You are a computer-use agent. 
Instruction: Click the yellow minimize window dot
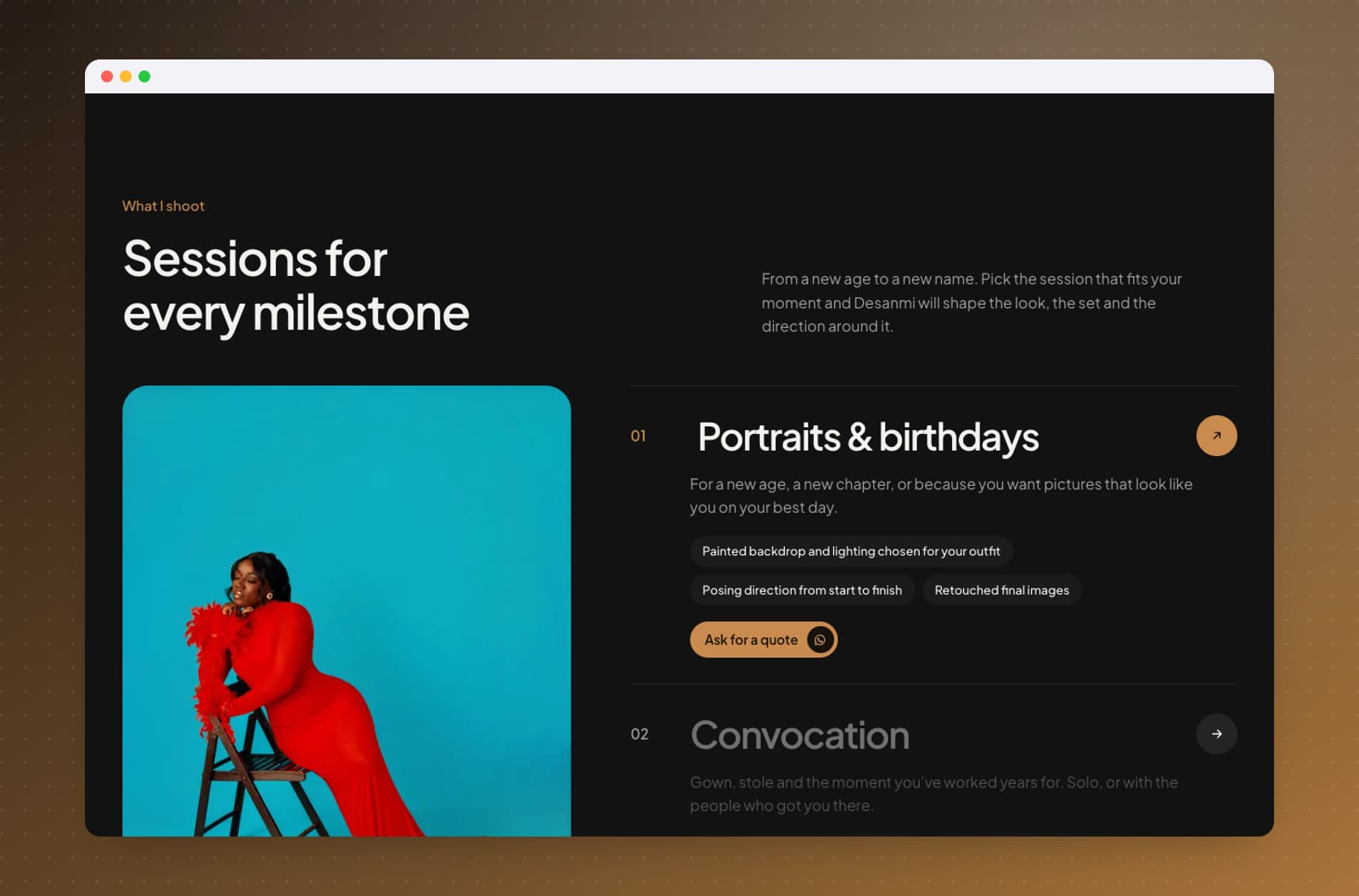(x=126, y=76)
